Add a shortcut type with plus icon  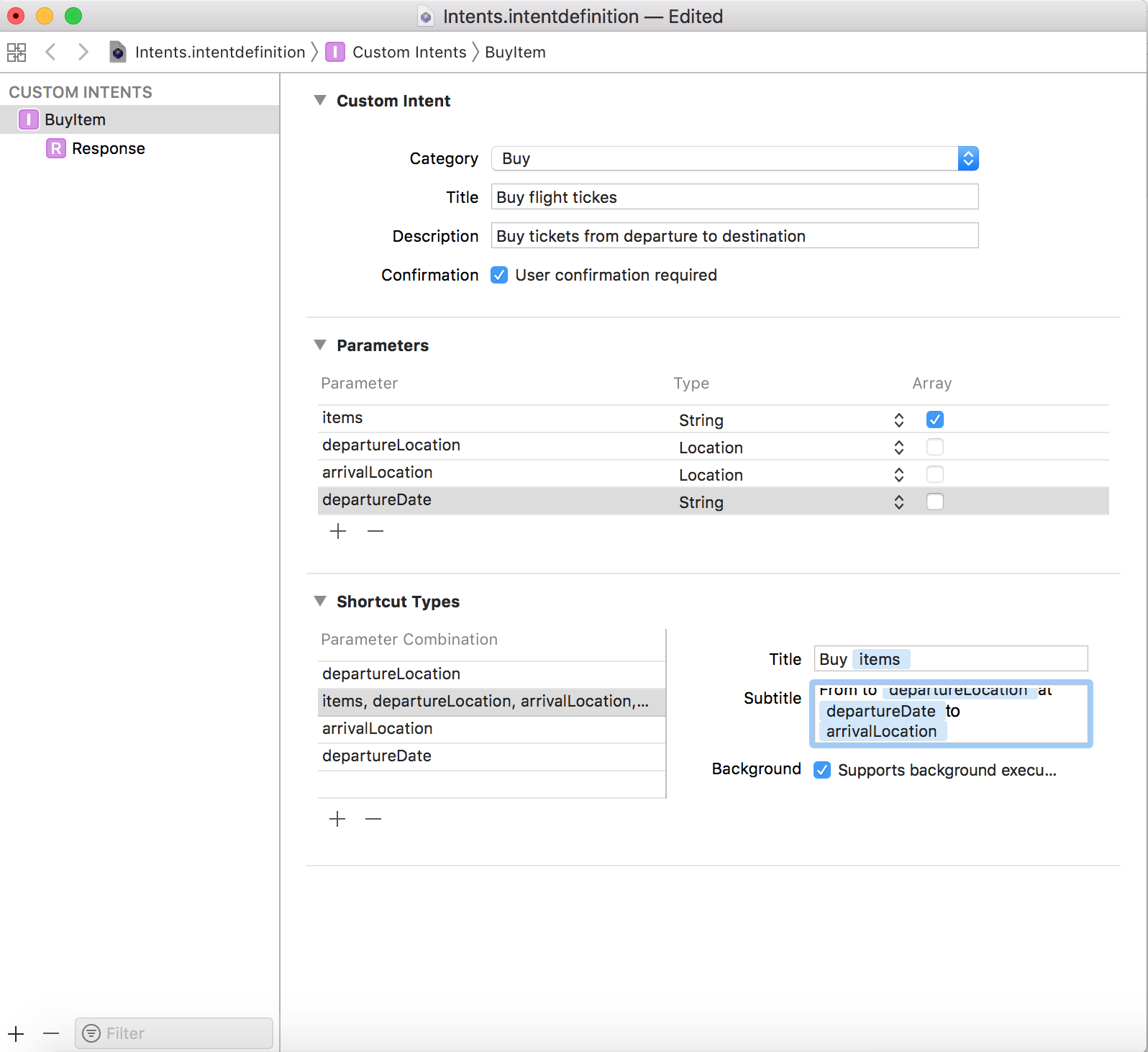tap(337, 819)
